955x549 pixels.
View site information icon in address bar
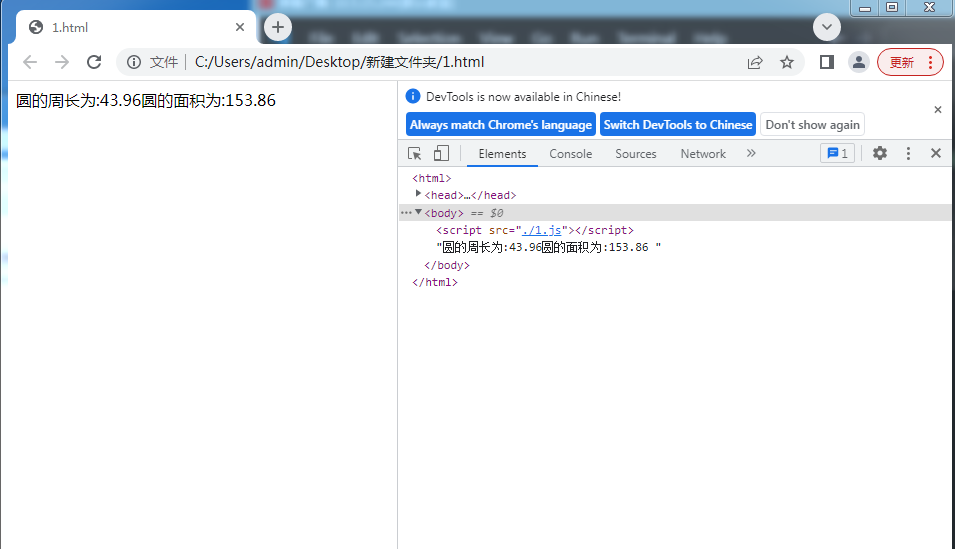133,62
